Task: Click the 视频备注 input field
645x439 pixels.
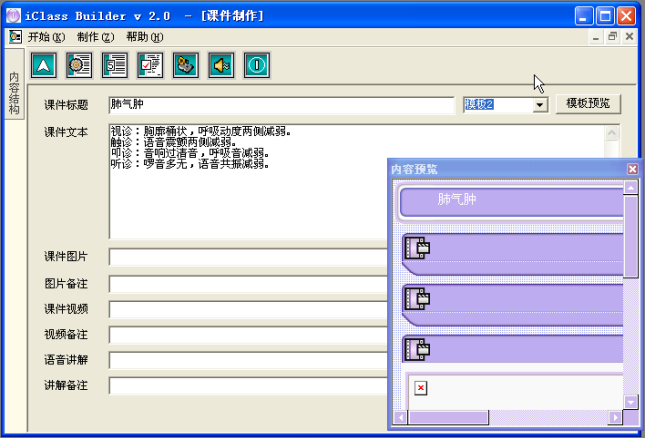Action: (x=248, y=334)
